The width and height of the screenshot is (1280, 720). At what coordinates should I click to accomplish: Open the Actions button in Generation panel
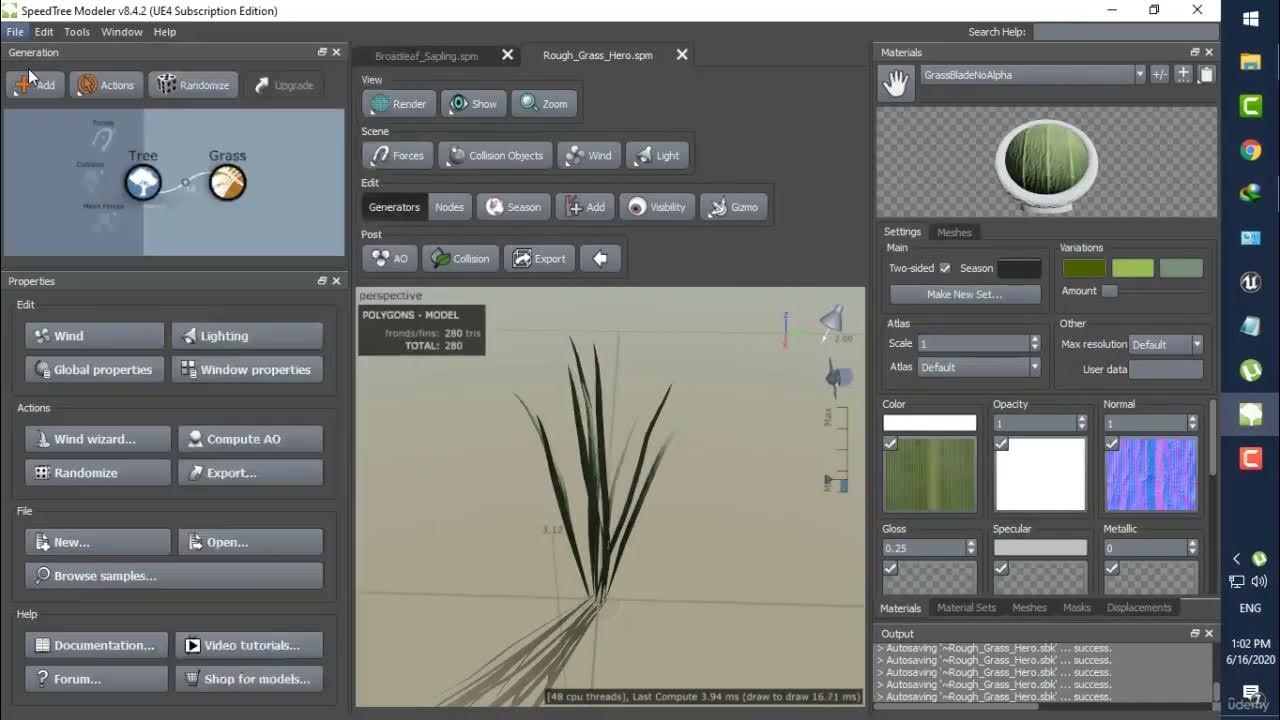105,85
